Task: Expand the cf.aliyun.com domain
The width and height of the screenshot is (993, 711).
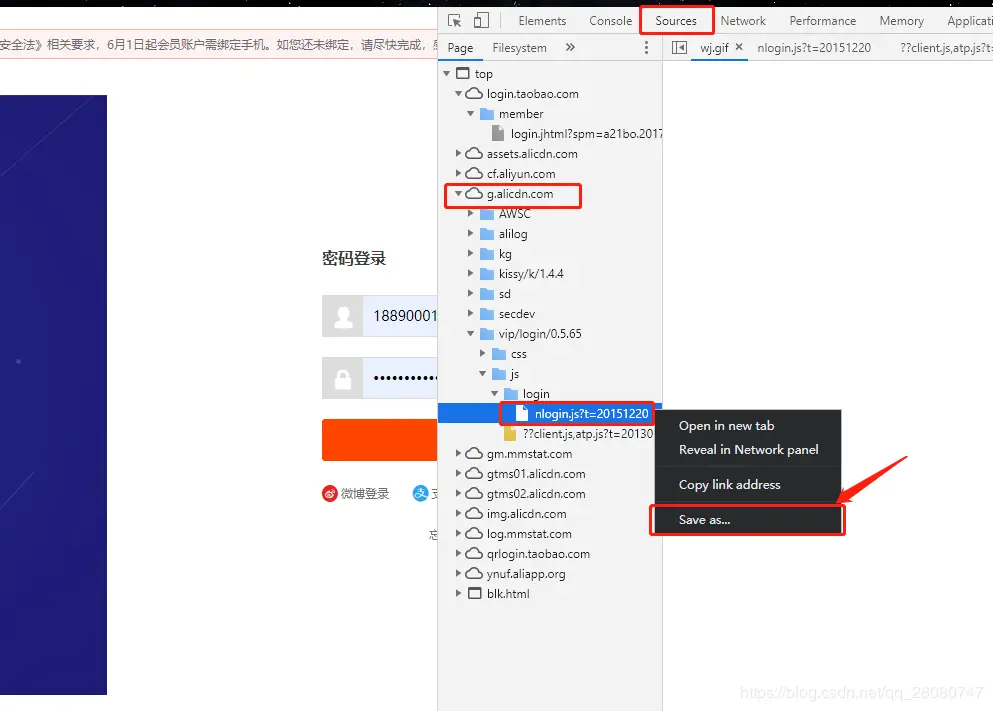Action: [x=458, y=173]
